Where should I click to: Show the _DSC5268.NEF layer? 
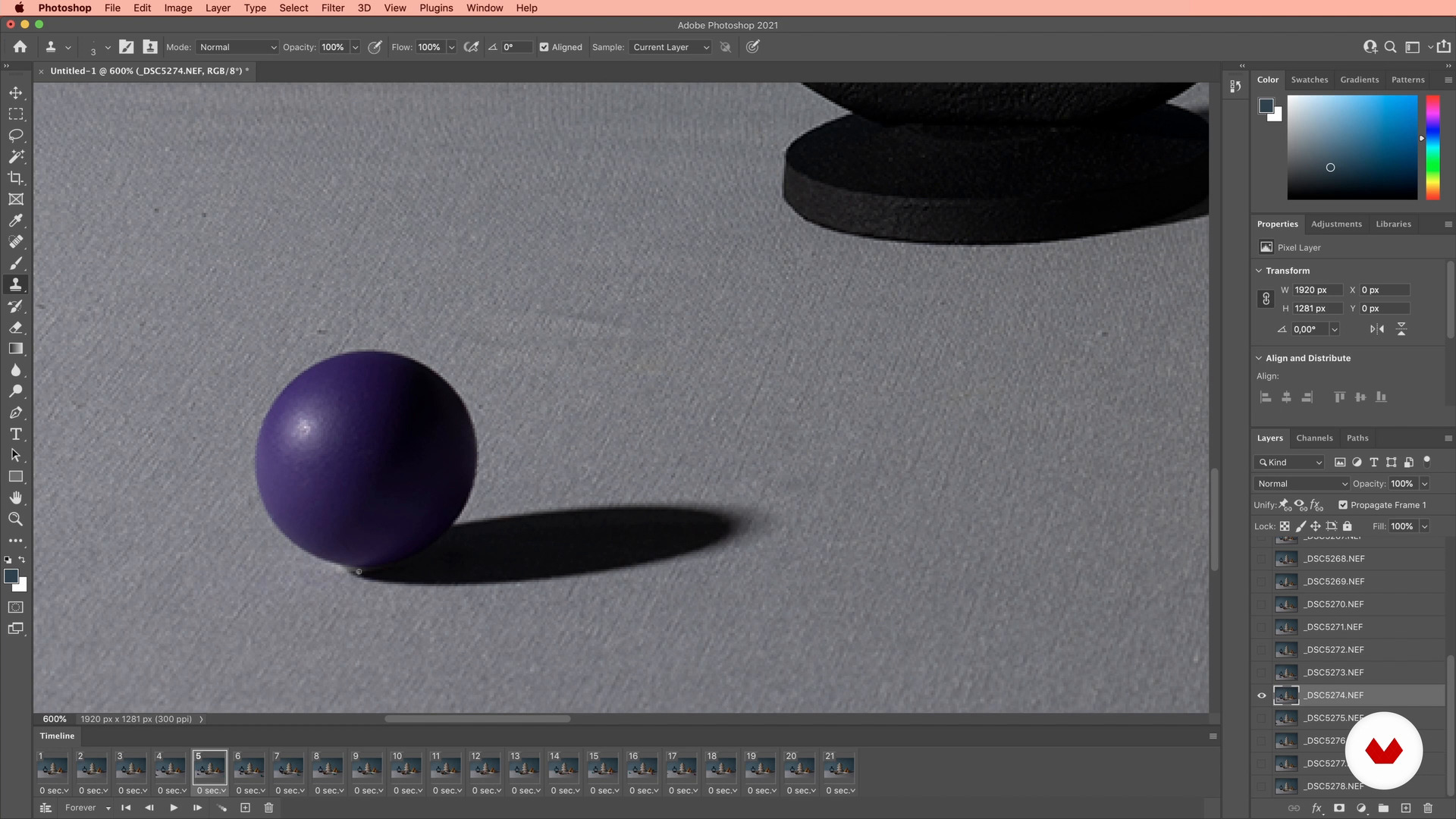tap(1262, 559)
